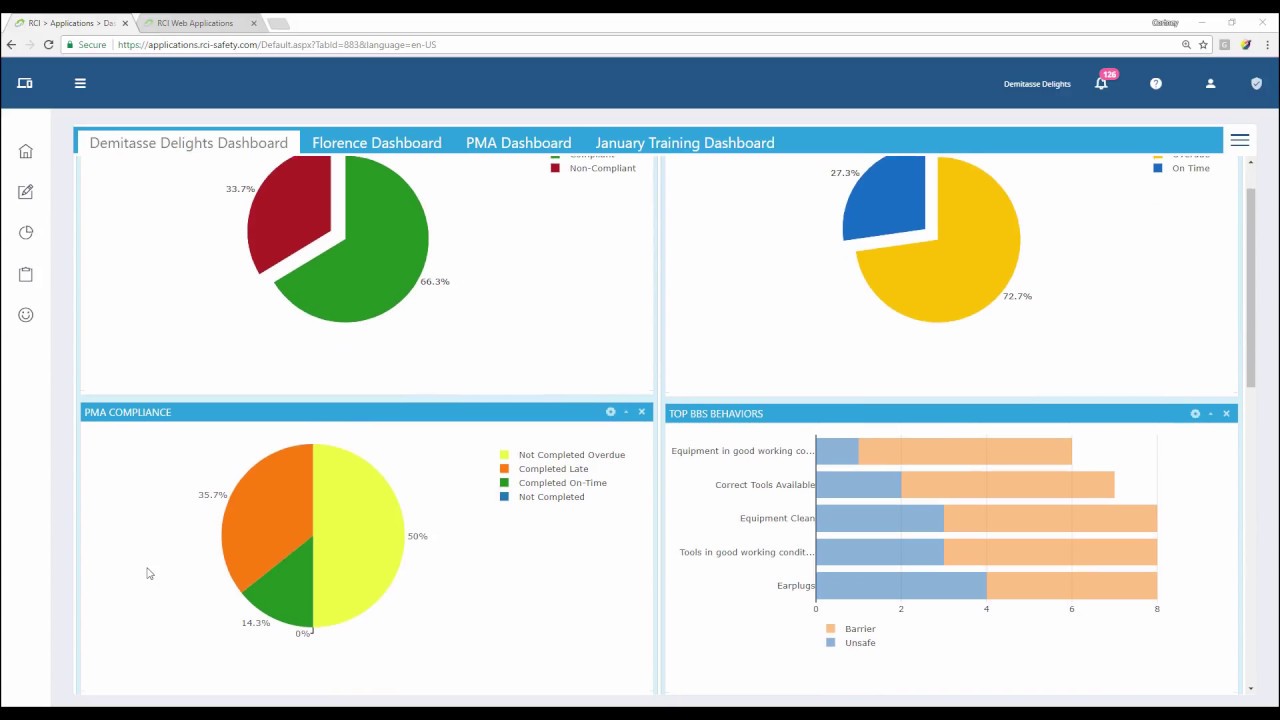Bookmark page with the star icon

1203,45
